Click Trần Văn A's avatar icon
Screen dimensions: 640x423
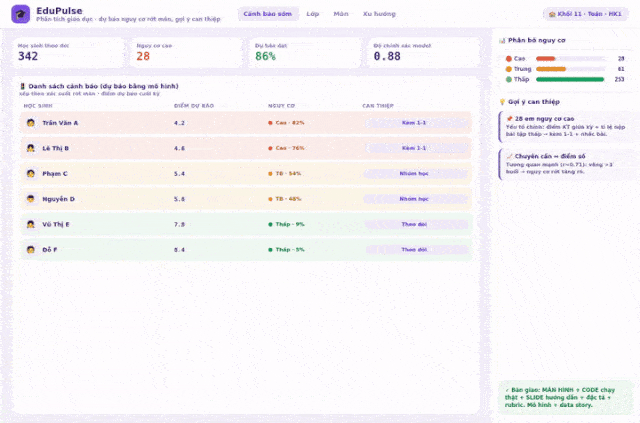[31, 122]
